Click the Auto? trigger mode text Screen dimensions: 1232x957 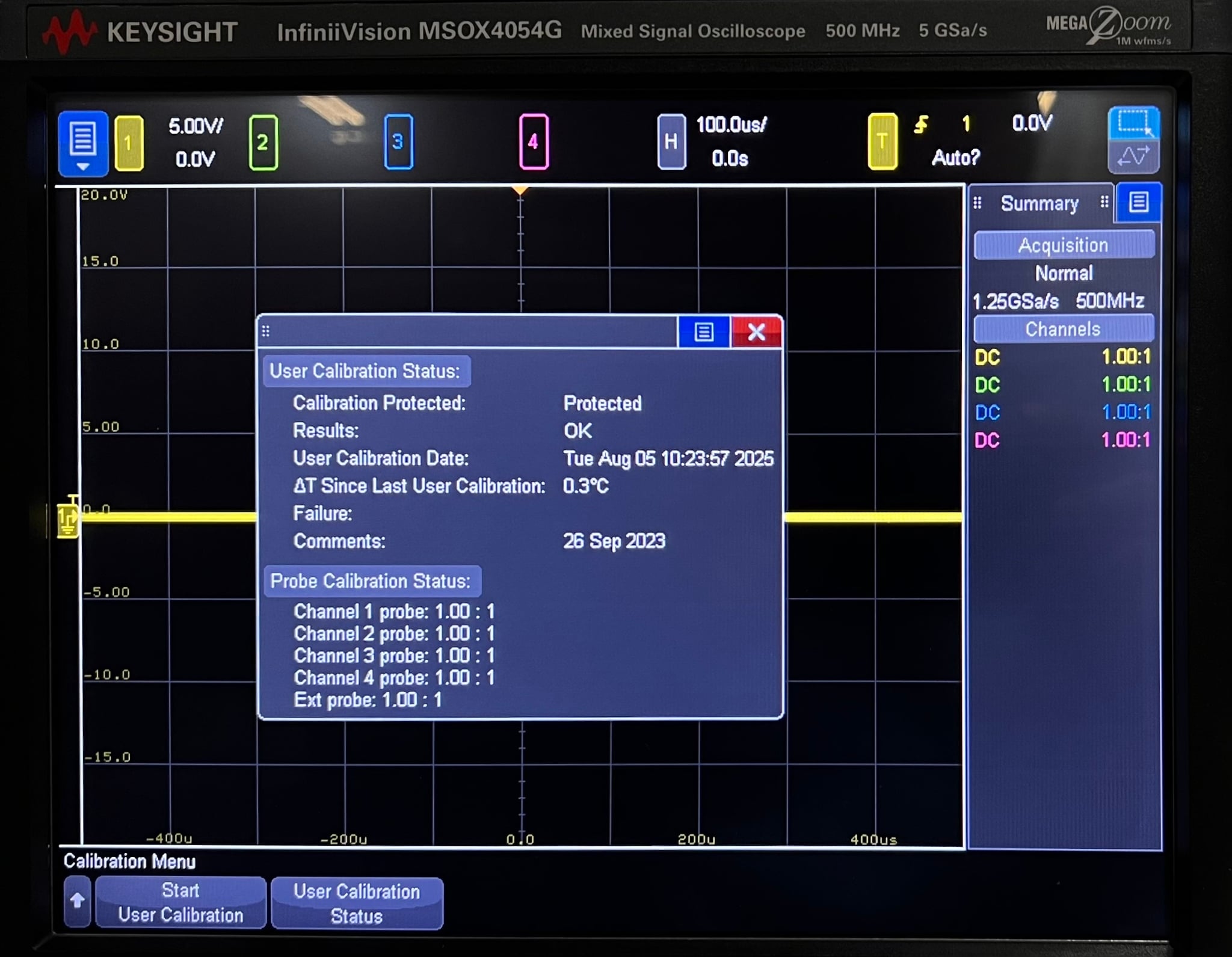point(956,158)
